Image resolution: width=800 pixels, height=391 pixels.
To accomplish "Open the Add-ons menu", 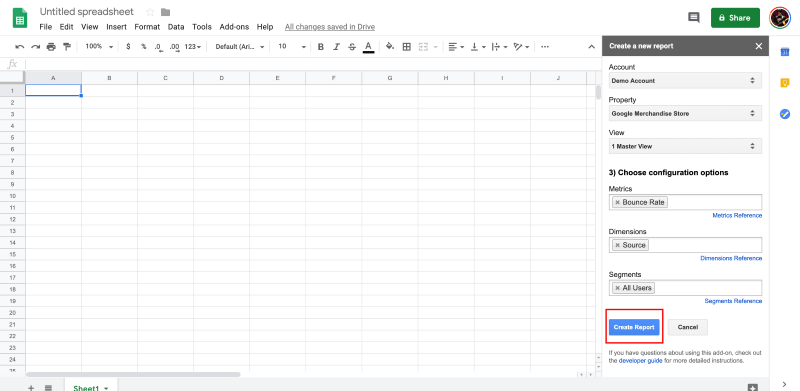I will pyautogui.click(x=235, y=27).
